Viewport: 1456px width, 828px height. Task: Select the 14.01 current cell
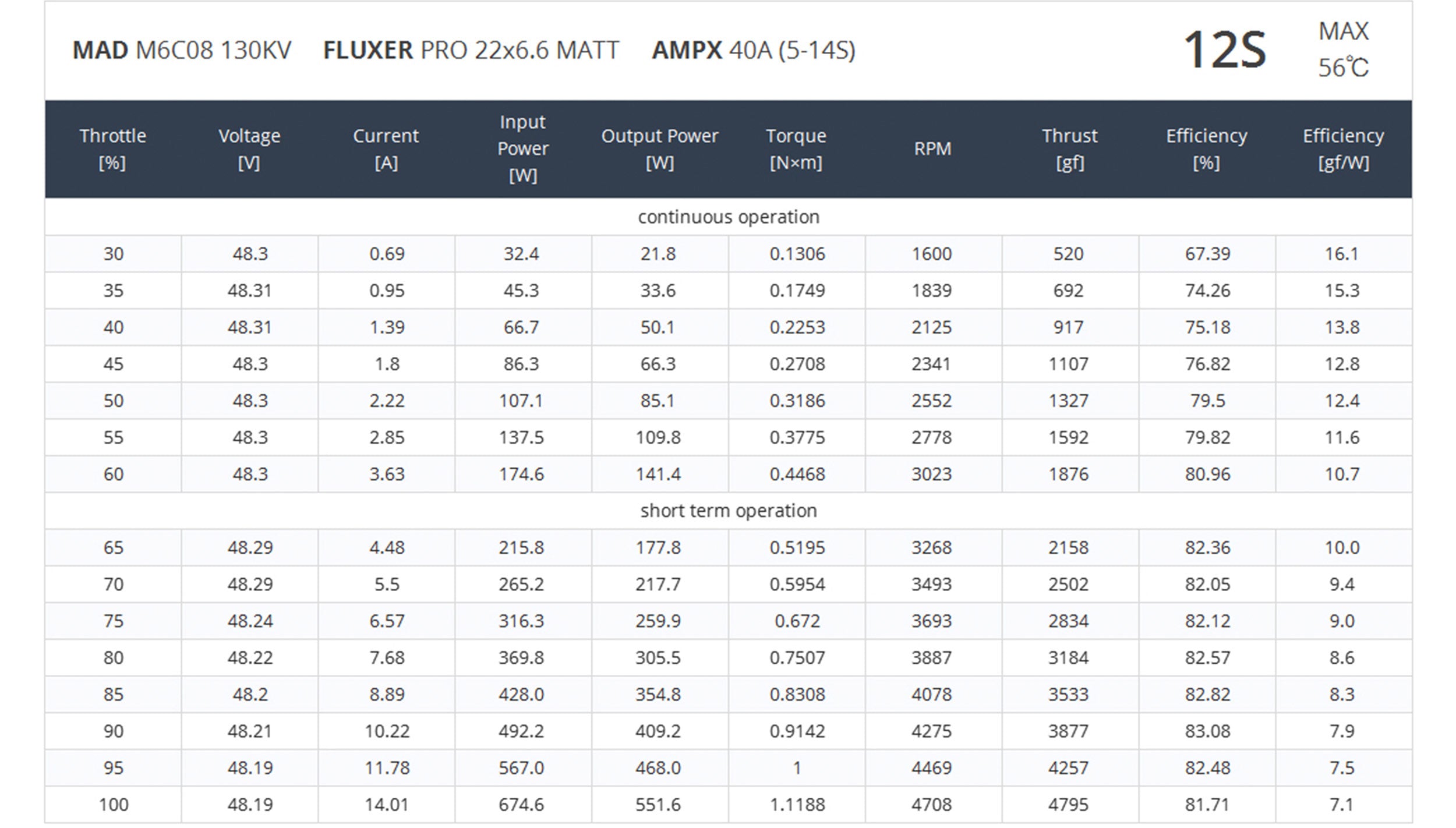click(387, 805)
